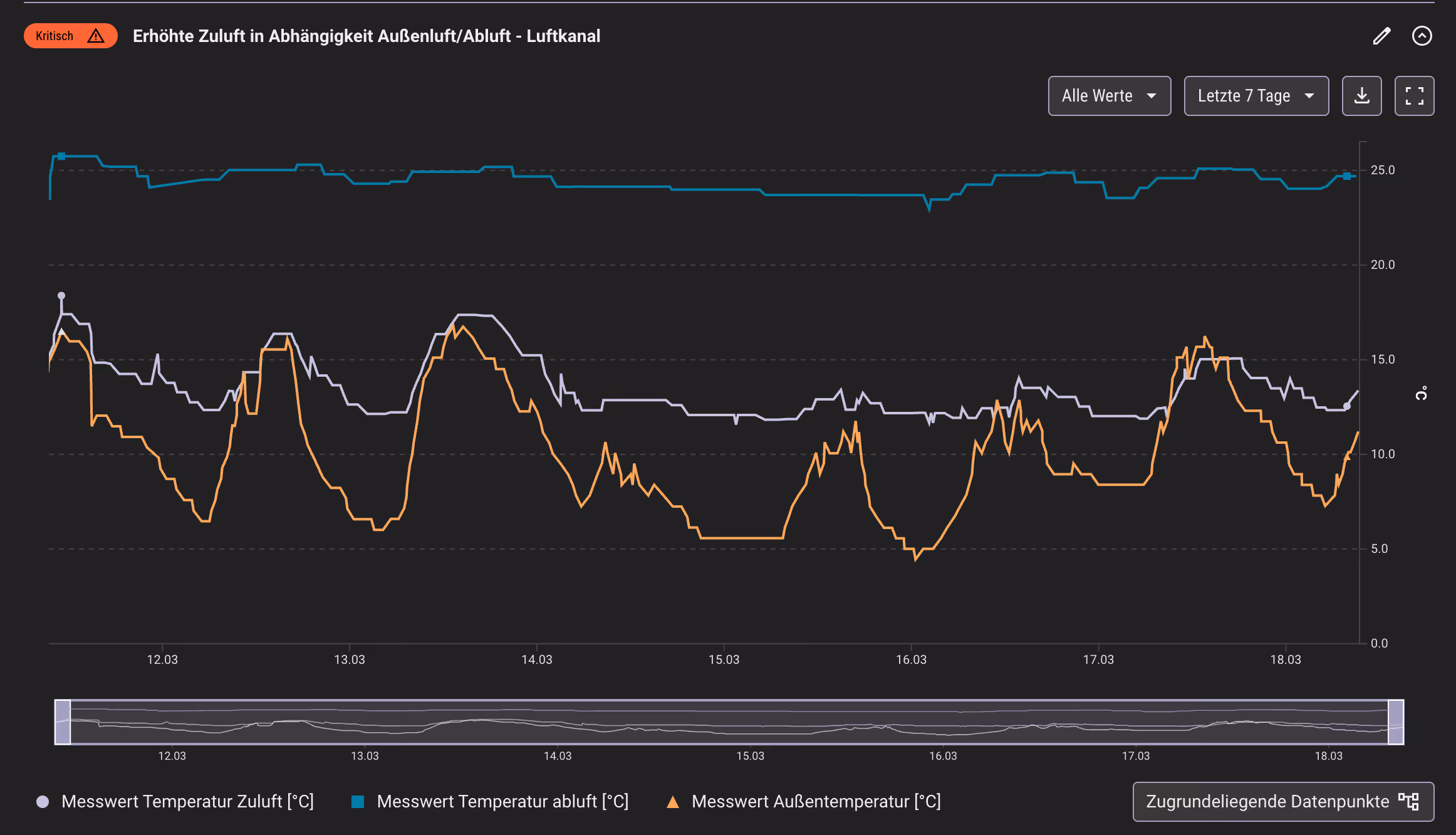Open the Alle Werte dropdown
This screenshot has height=835, width=1456.
point(1109,95)
